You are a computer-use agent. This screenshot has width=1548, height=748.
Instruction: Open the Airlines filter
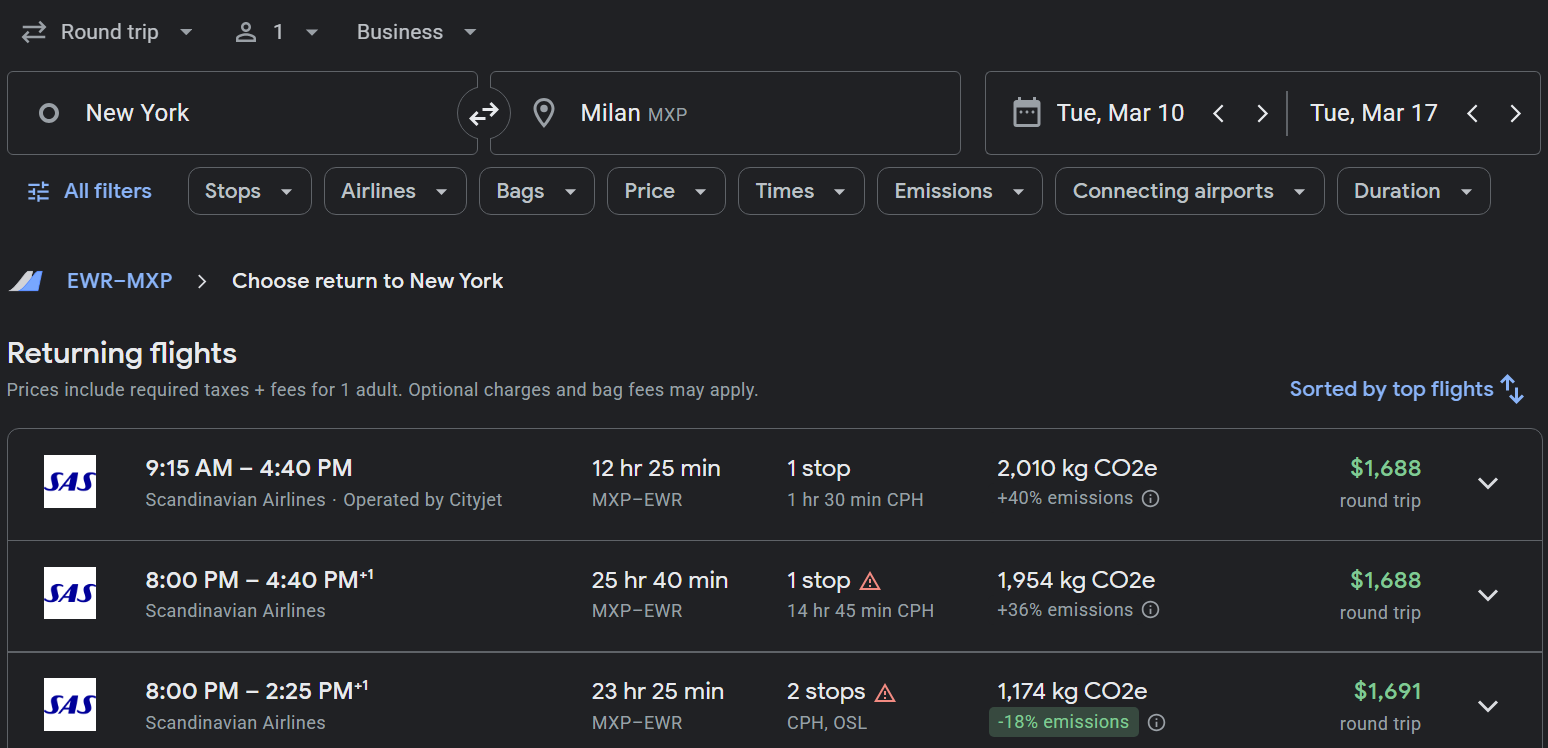[394, 191]
